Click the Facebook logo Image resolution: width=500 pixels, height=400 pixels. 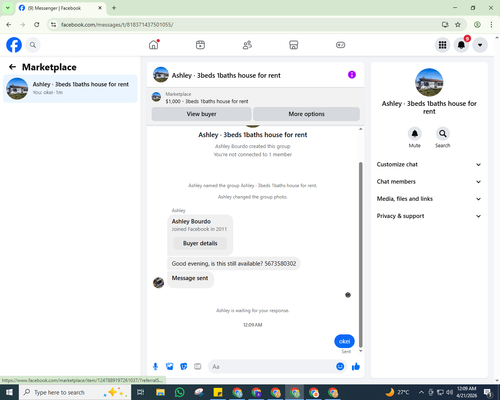pyautogui.click(x=14, y=45)
